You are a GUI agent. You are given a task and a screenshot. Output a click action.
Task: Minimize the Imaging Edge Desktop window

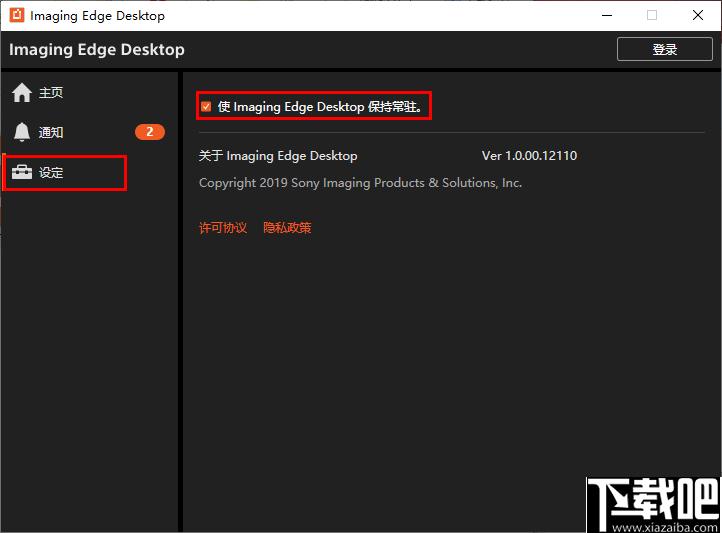[x=607, y=15]
